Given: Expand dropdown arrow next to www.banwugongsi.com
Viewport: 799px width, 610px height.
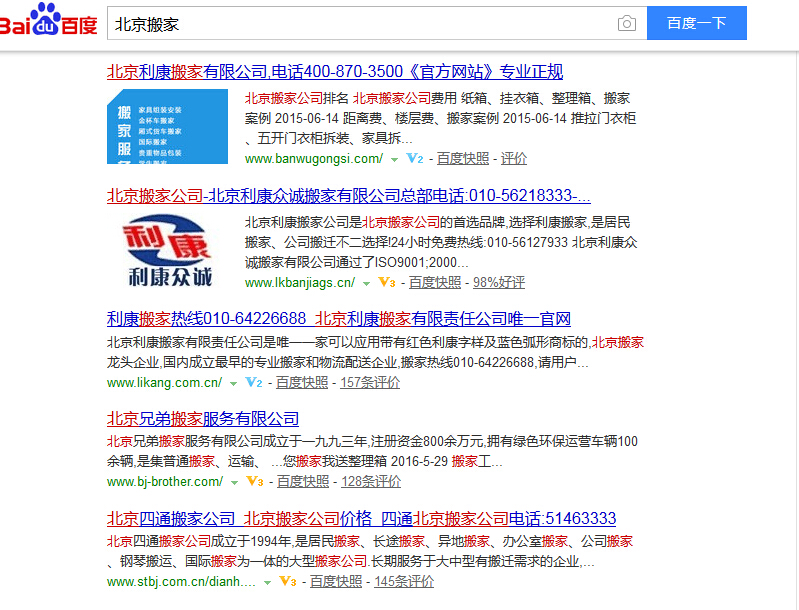Looking at the screenshot, I should pyautogui.click(x=394, y=159).
